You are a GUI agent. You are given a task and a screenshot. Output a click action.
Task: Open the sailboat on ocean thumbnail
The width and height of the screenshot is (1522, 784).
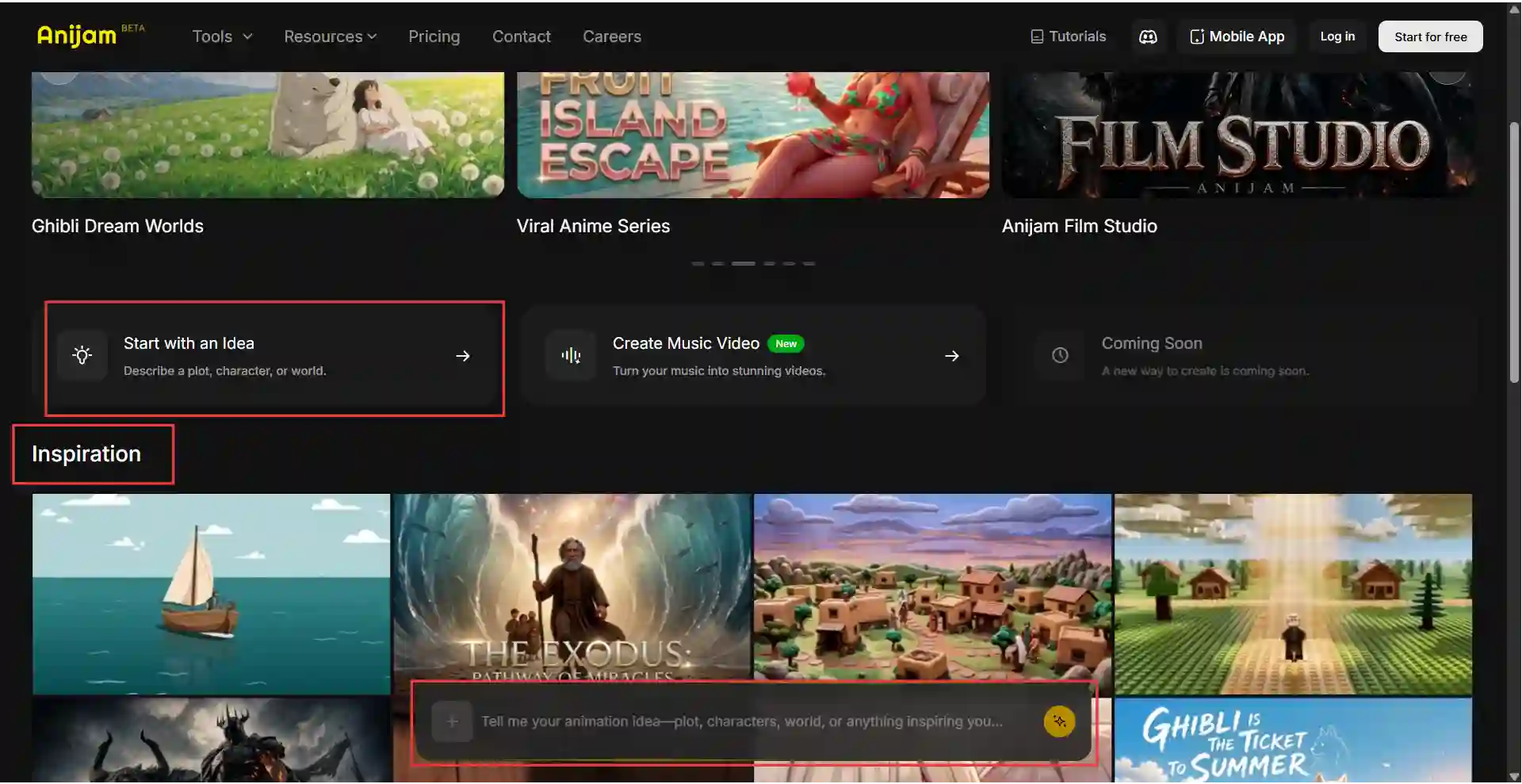tap(211, 594)
